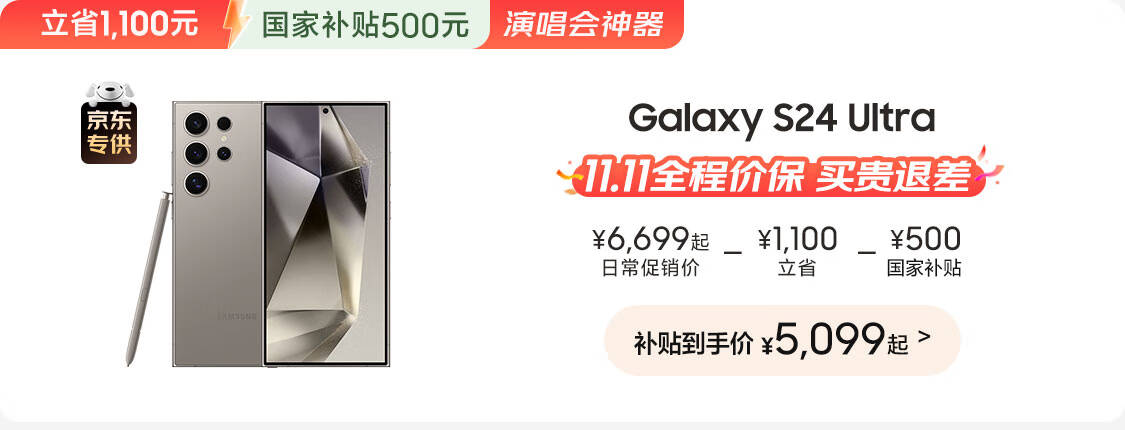The height and width of the screenshot is (430, 1125).
Task: Select the 国家补贴500元 tag
Action: pyautogui.click(x=364, y=25)
